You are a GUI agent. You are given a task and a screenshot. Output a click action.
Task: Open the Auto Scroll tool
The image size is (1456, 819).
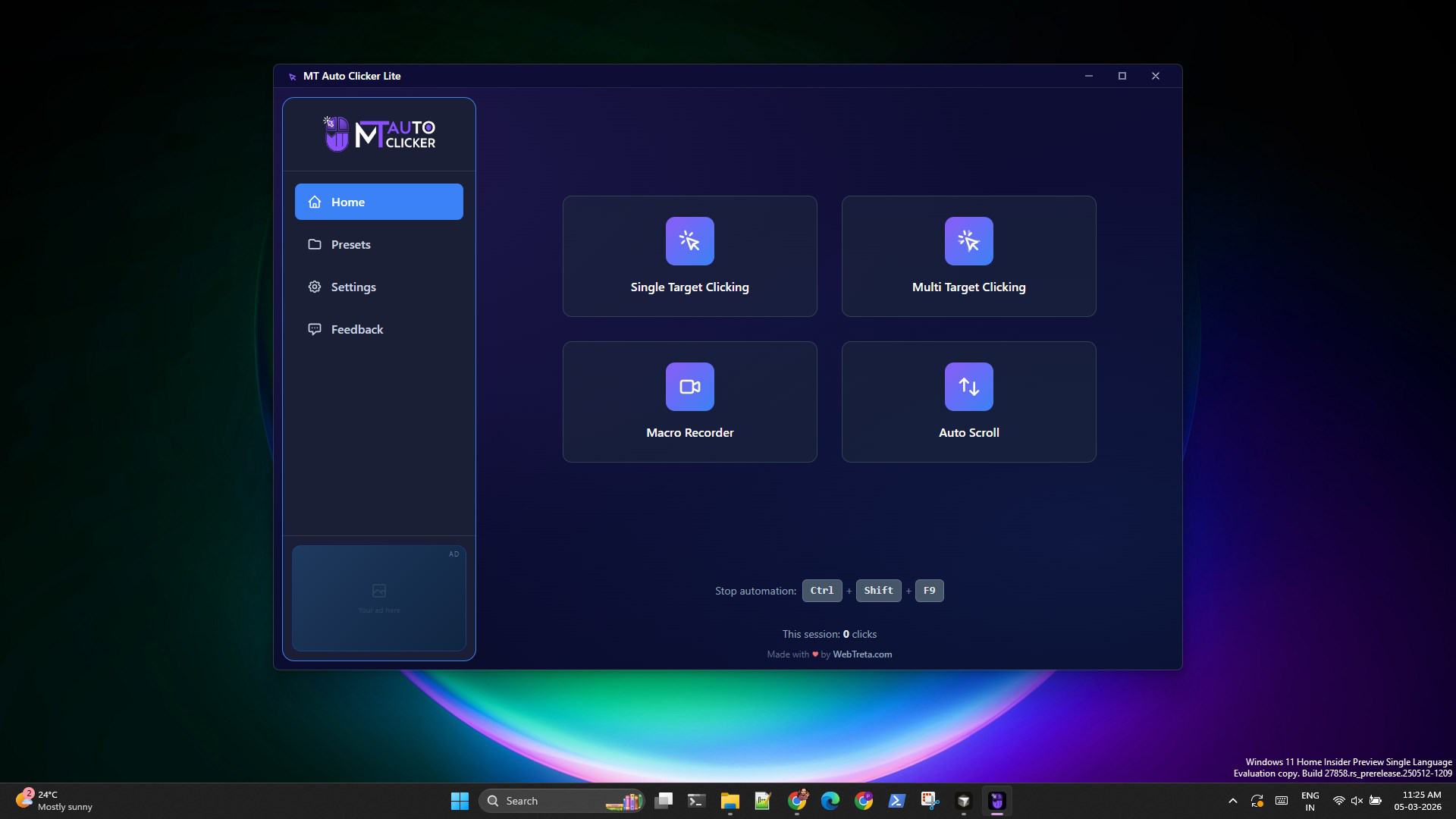968,402
